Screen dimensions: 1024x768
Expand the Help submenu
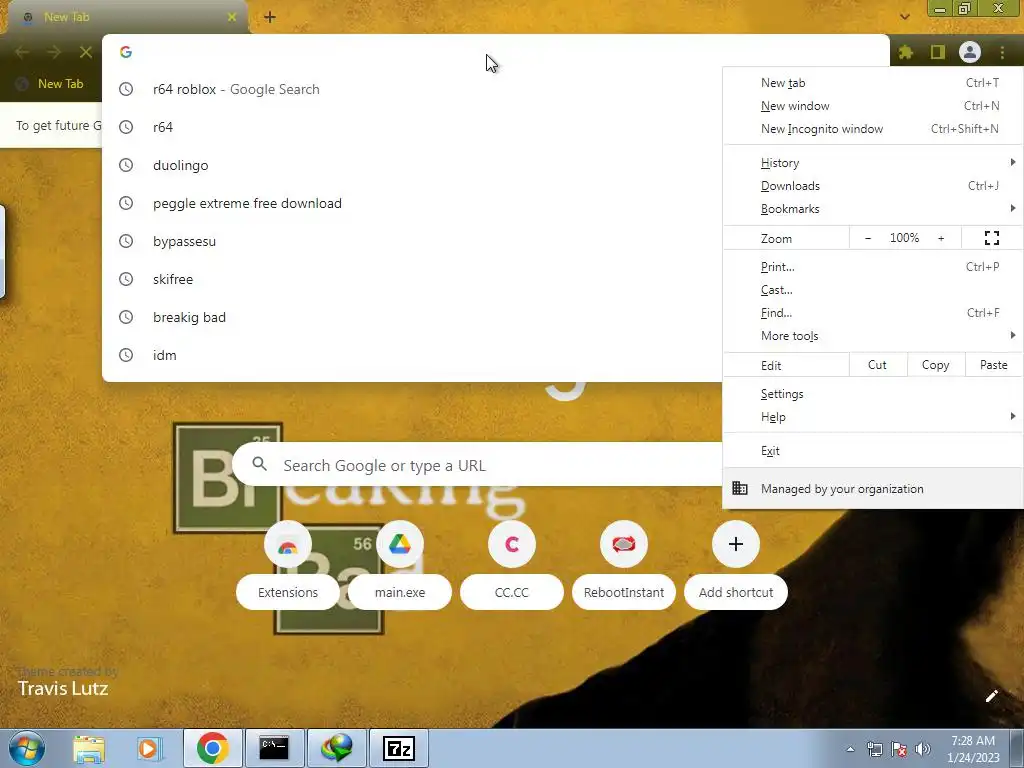[x=872, y=417]
